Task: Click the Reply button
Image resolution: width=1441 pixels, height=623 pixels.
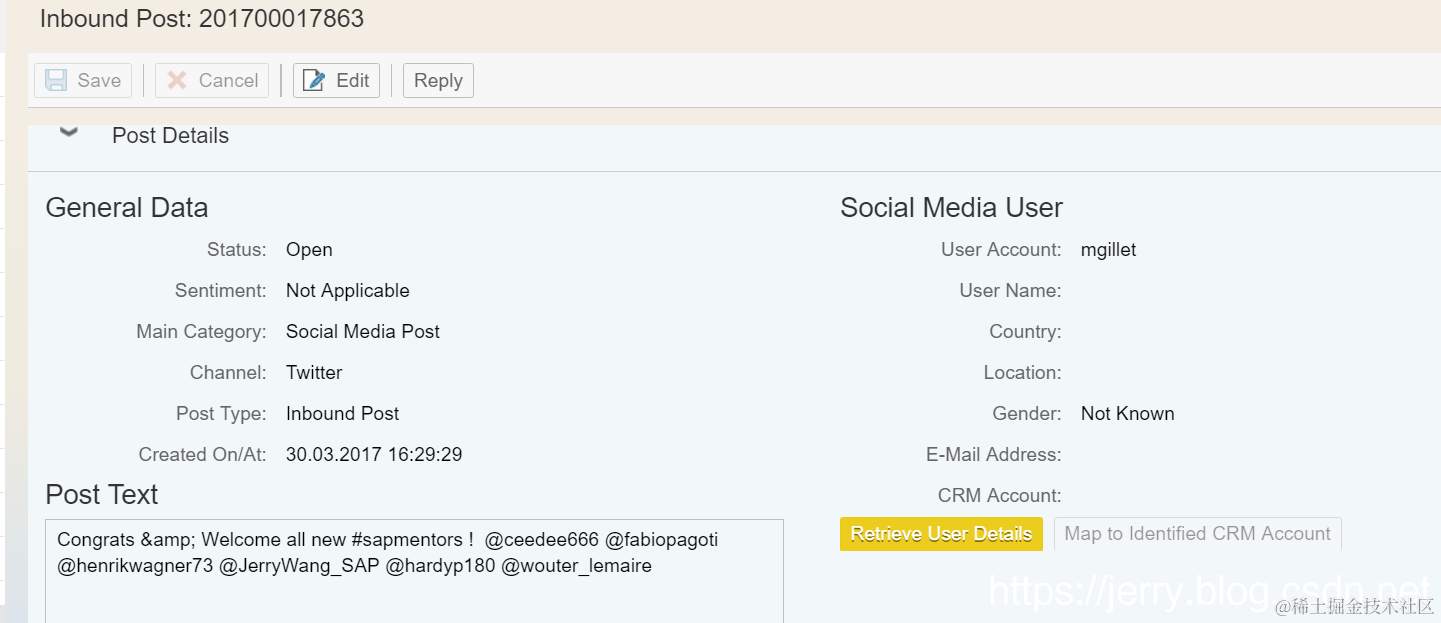Action: pos(438,81)
